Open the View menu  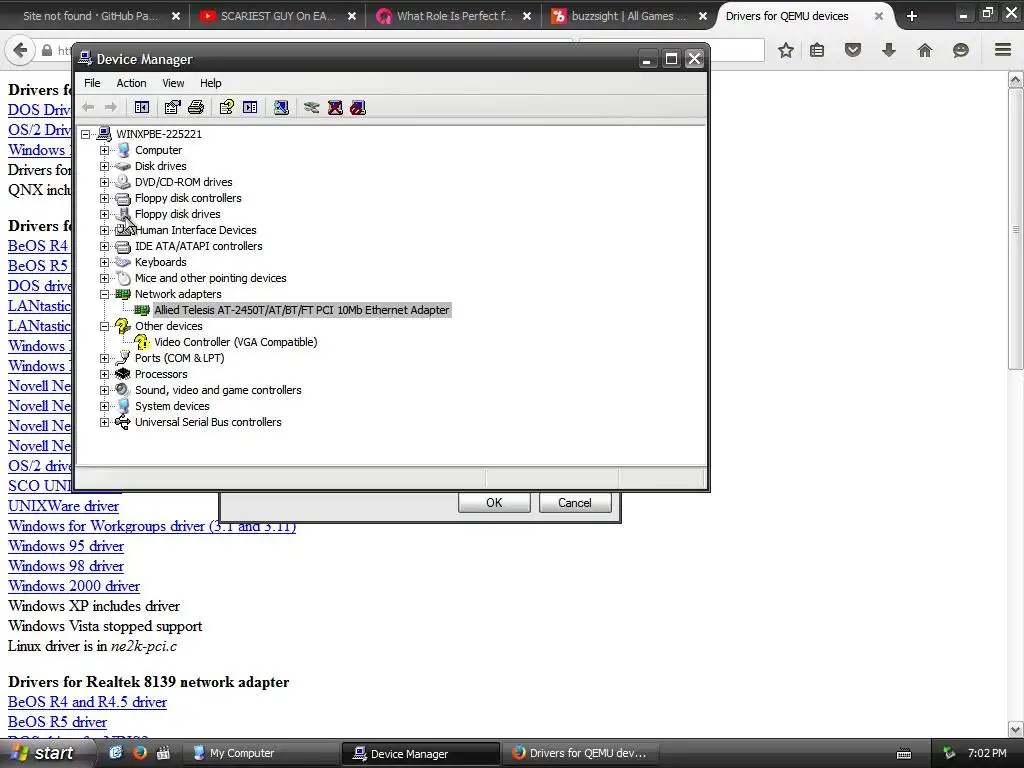click(173, 83)
